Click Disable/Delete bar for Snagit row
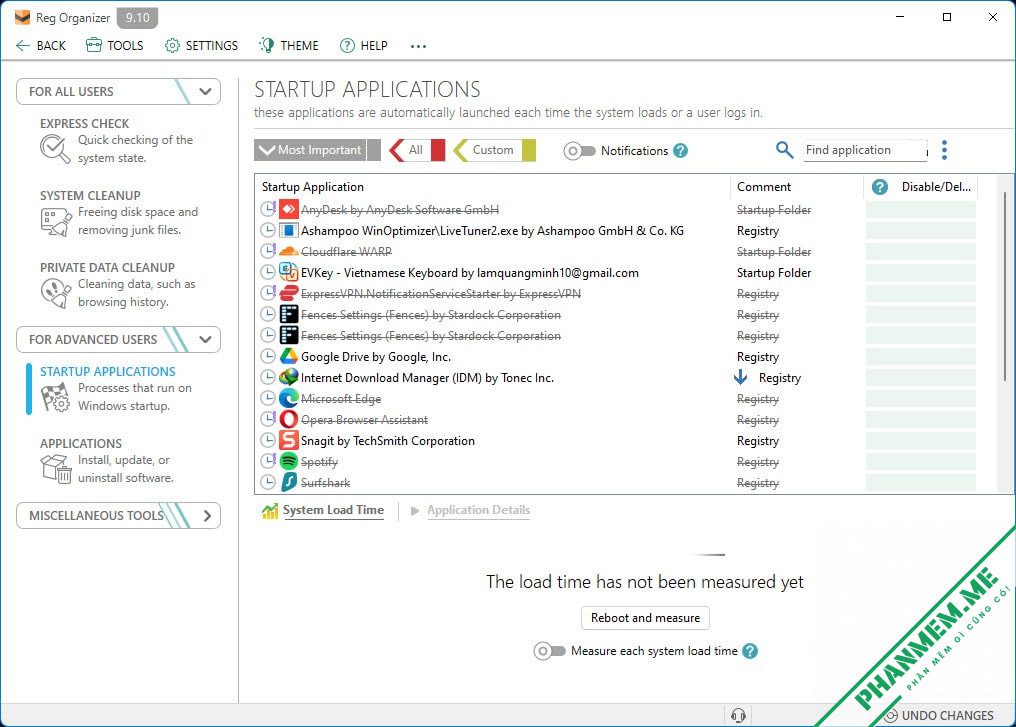This screenshot has width=1016, height=727. (x=921, y=441)
